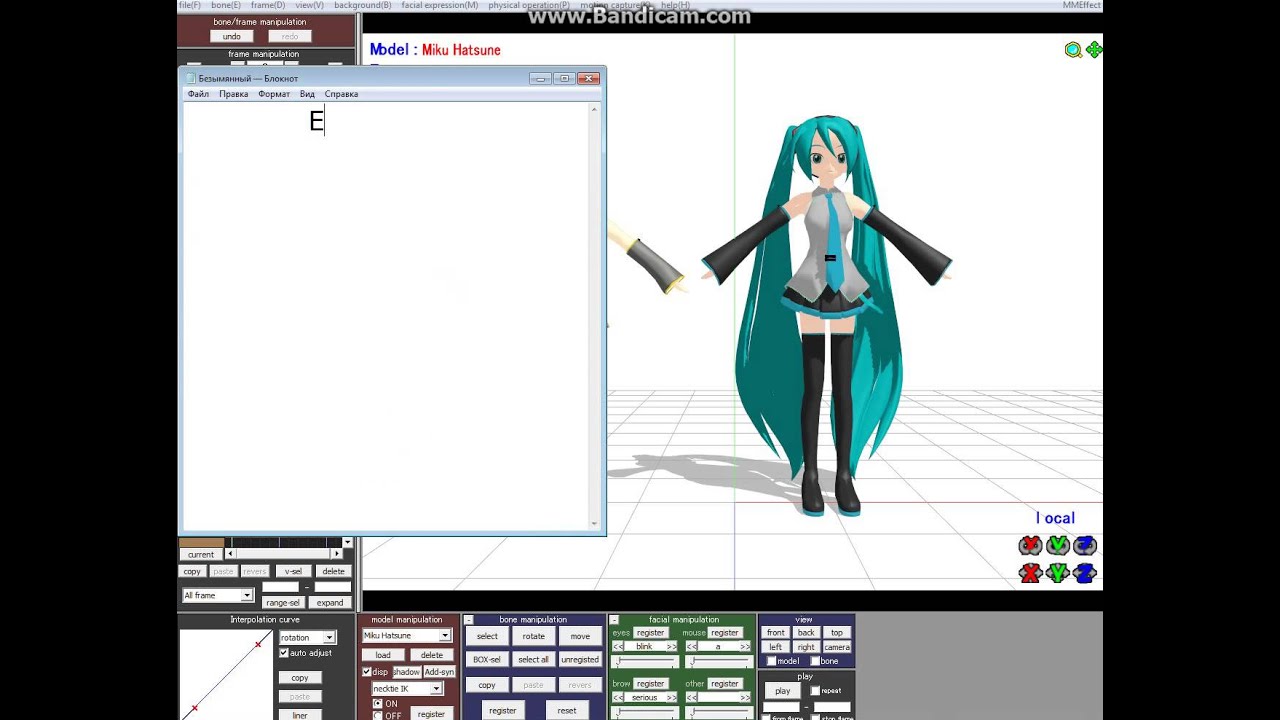This screenshot has width=1280, height=720.
Task: Click the Notepad title bar icon
Action: (x=190, y=78)
